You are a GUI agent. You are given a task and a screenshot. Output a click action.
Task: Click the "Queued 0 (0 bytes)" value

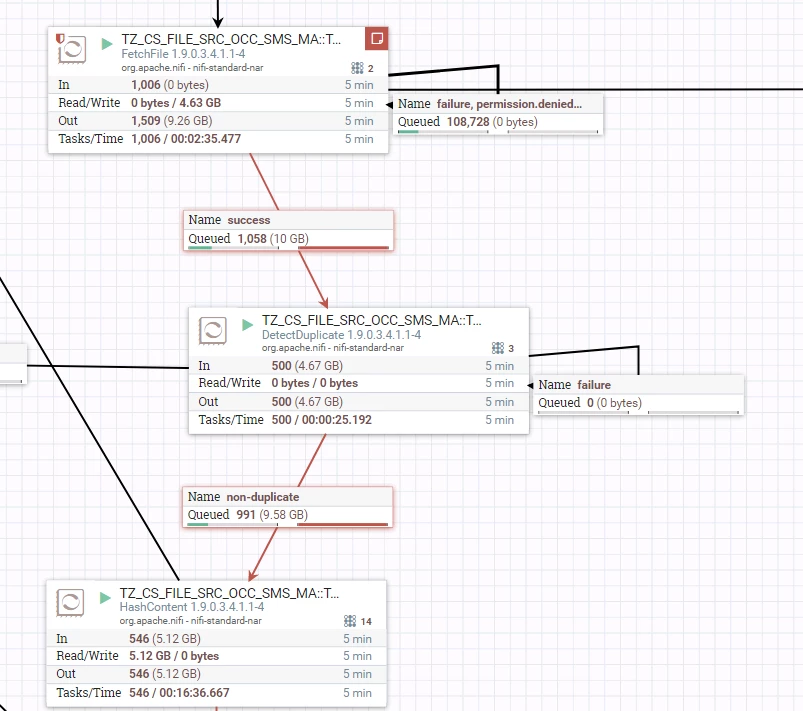tap(614, 403)
